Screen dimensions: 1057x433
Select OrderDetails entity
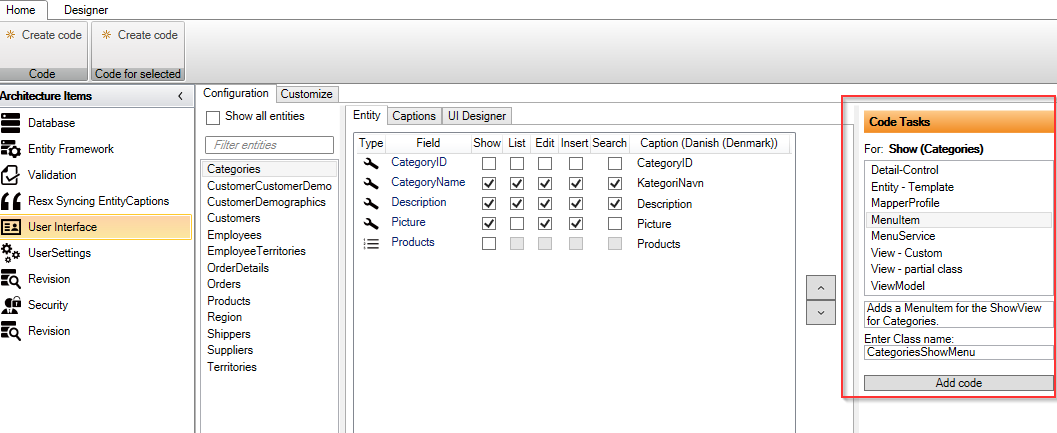point(238,268)
